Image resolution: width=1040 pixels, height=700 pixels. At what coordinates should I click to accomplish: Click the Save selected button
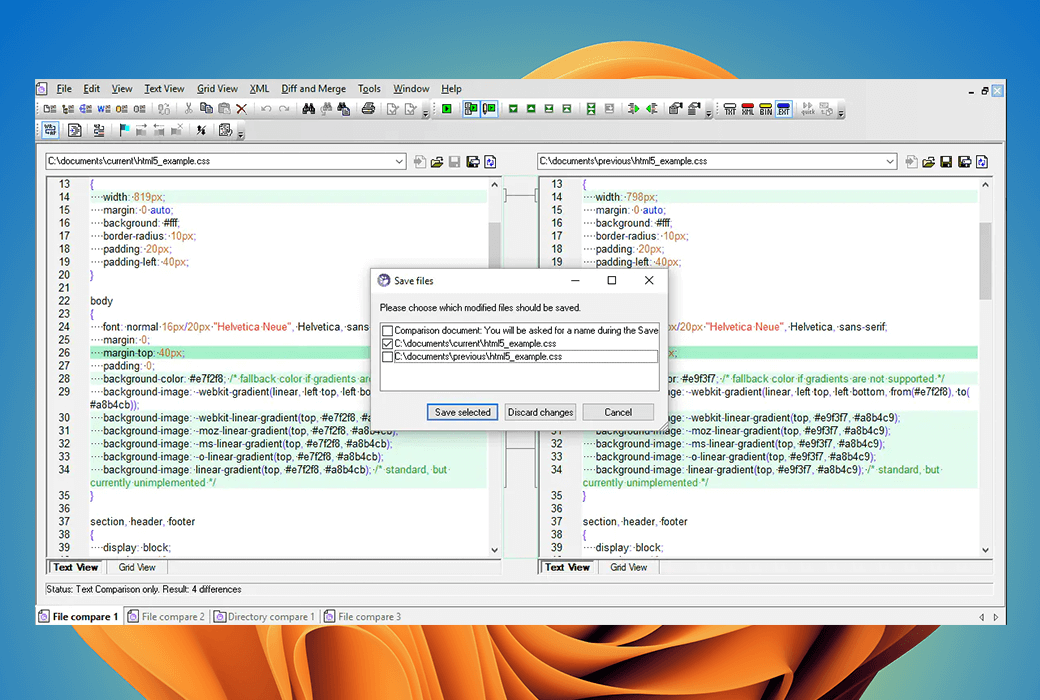pos(462,412)
